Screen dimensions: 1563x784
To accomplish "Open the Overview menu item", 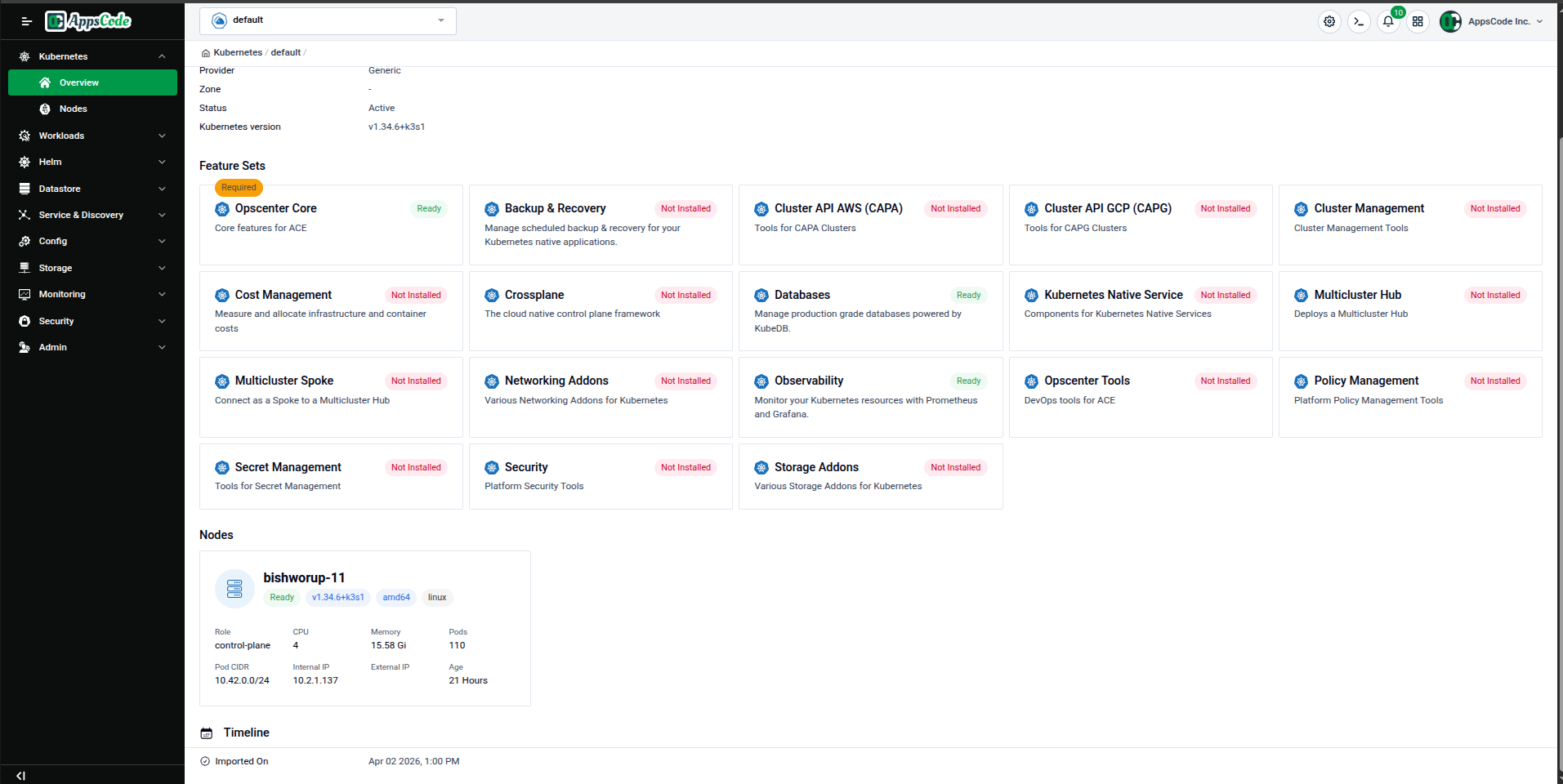I will [x=79, y=82].
